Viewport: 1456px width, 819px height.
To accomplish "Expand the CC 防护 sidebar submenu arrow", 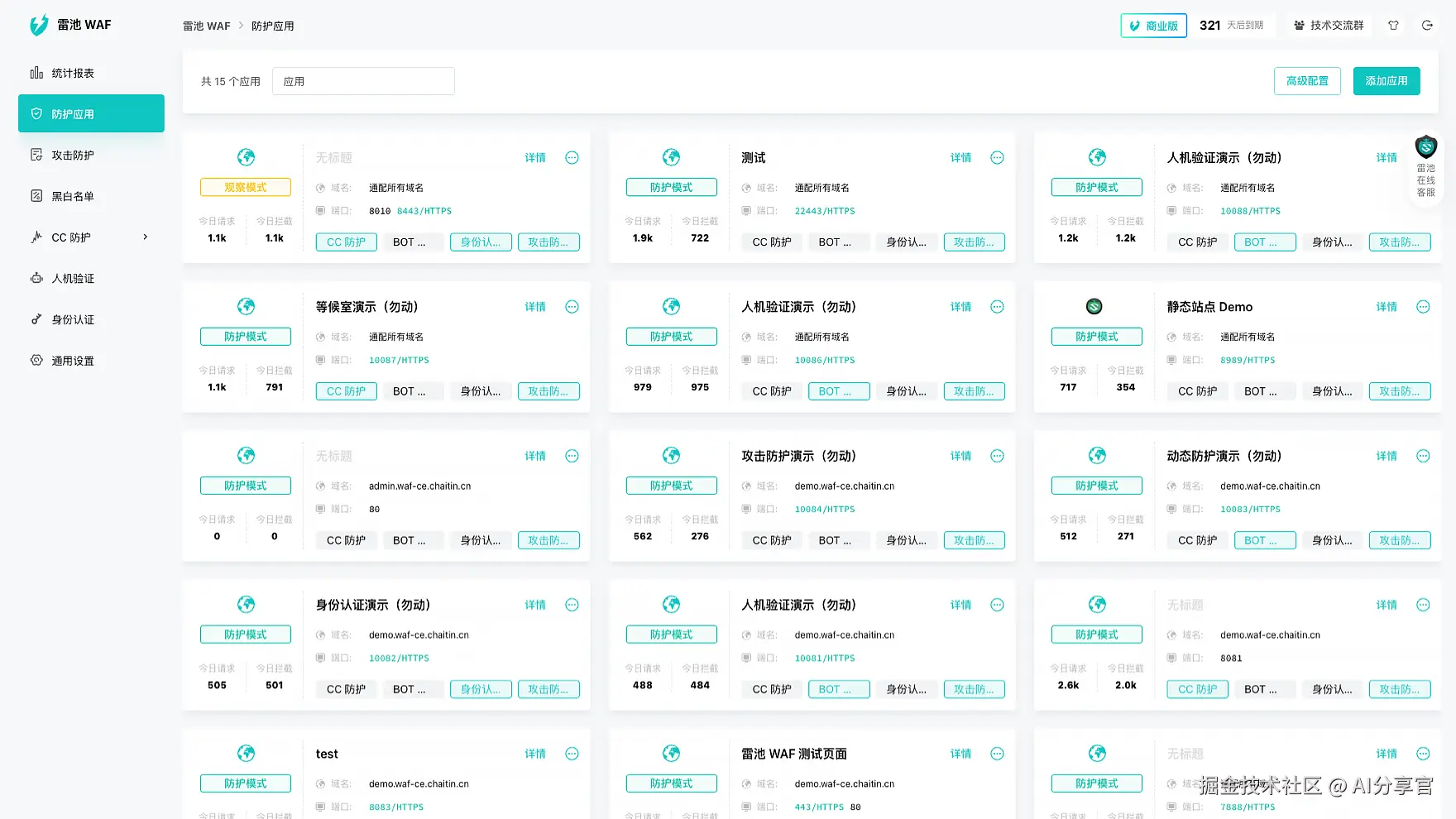I will pos(146,237).
